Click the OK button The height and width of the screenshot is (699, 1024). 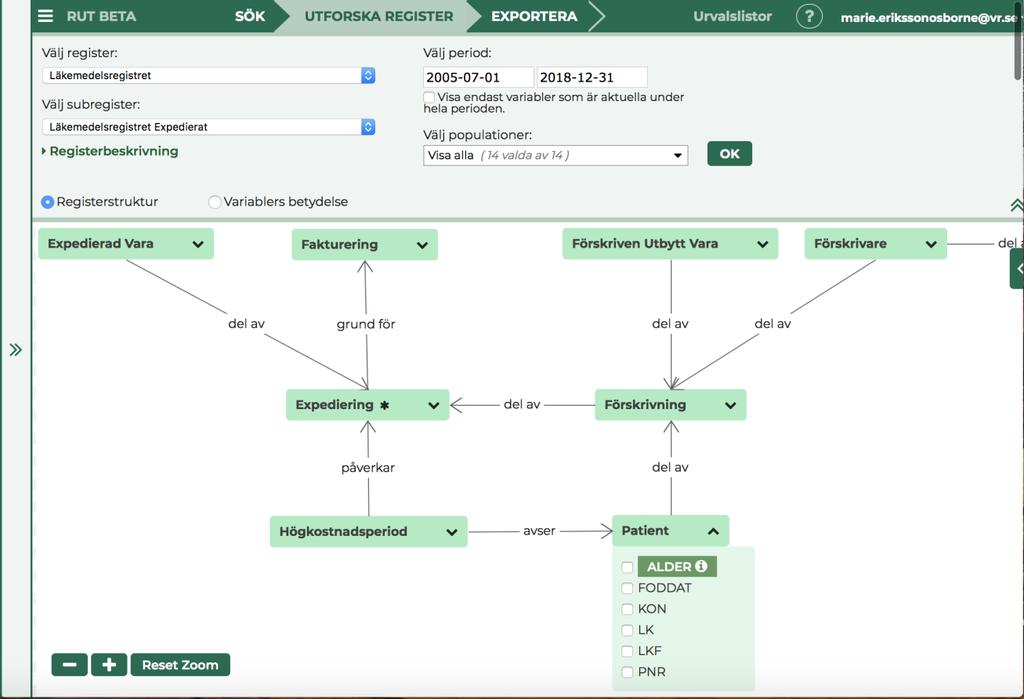point(729,154)
